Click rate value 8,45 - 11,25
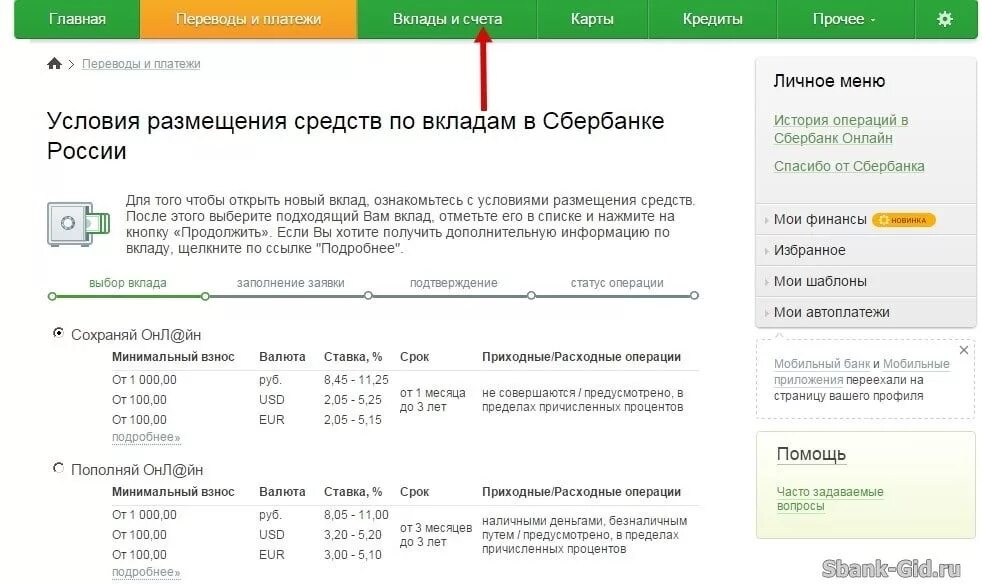 356,380
